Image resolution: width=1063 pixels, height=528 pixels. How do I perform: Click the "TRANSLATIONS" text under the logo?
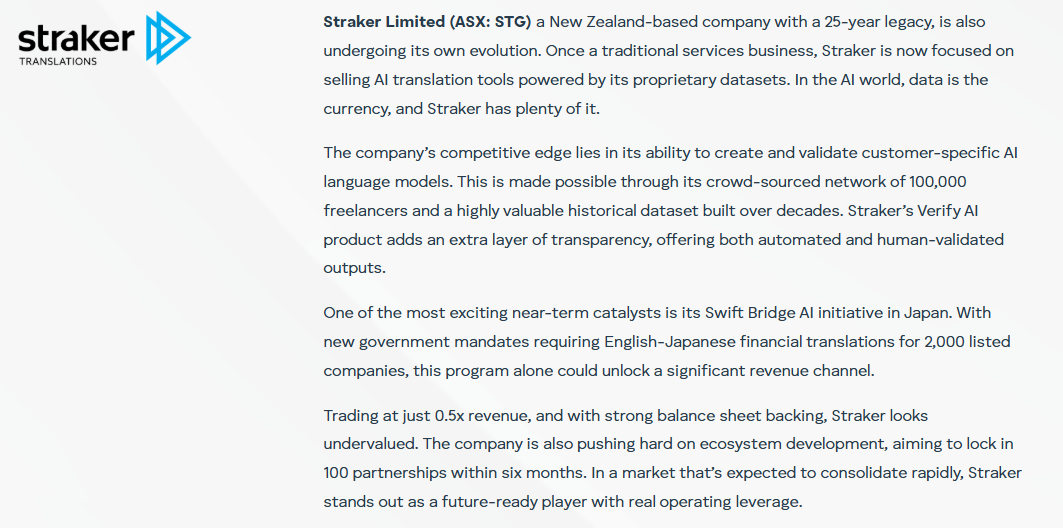point(58,62)
